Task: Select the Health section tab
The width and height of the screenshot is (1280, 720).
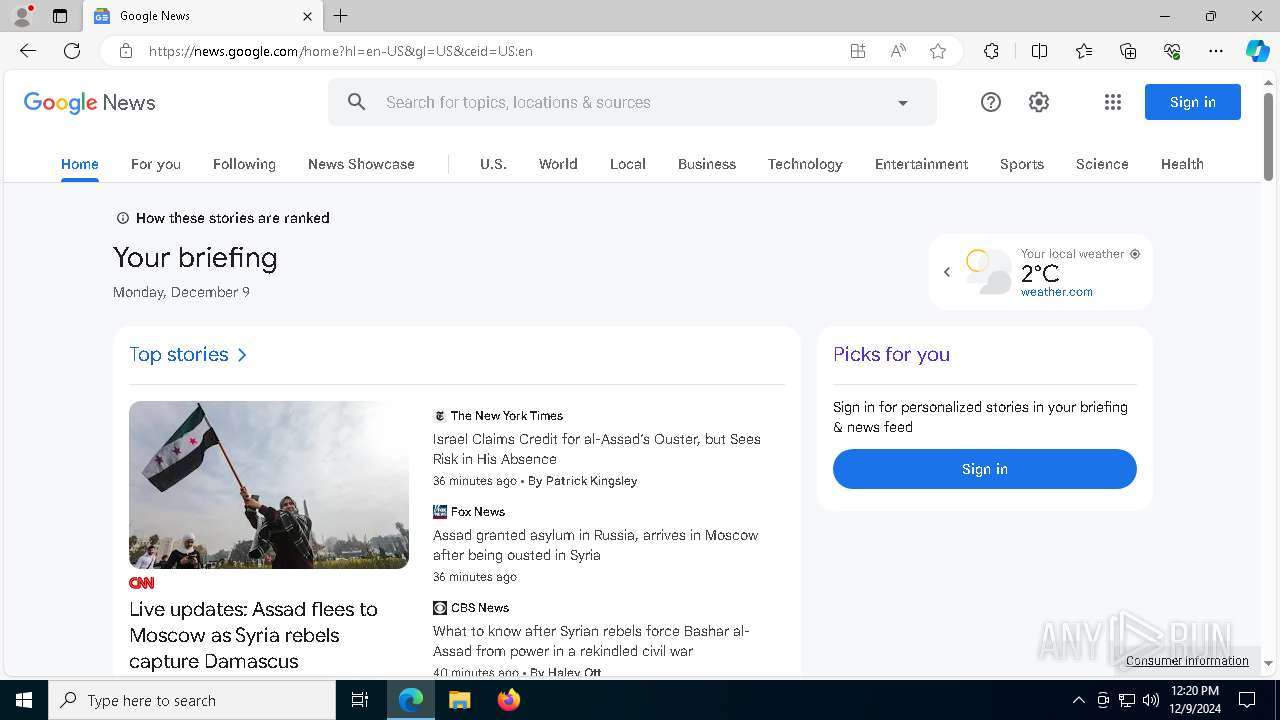Action: [1182, 164]
